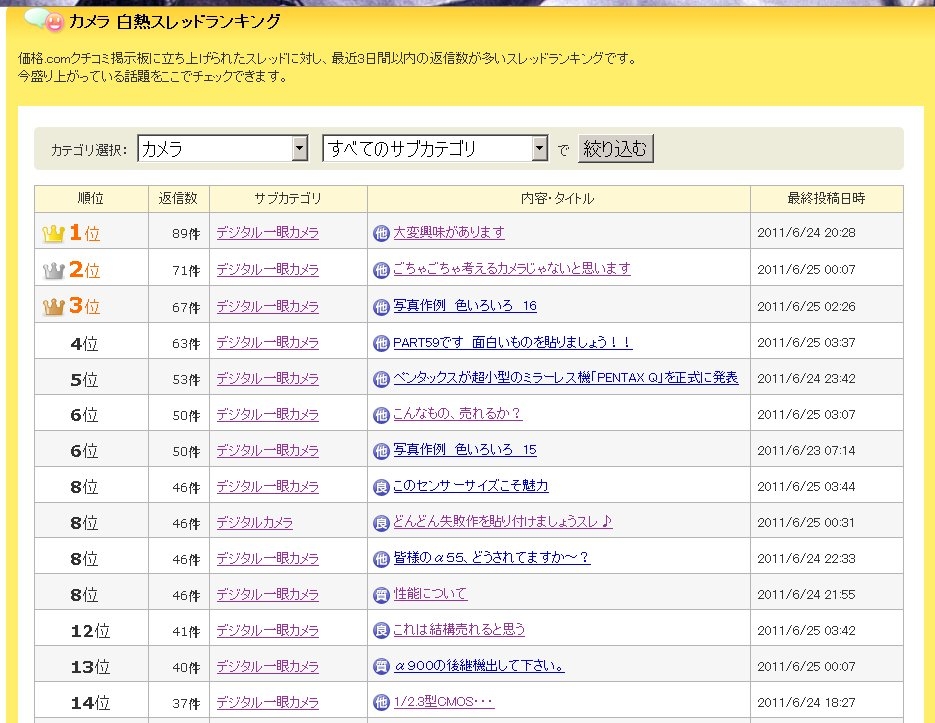Open thread 皆様のα55、どうされてますか～？
Screen dimensions: 935x723
coord(491,558)
